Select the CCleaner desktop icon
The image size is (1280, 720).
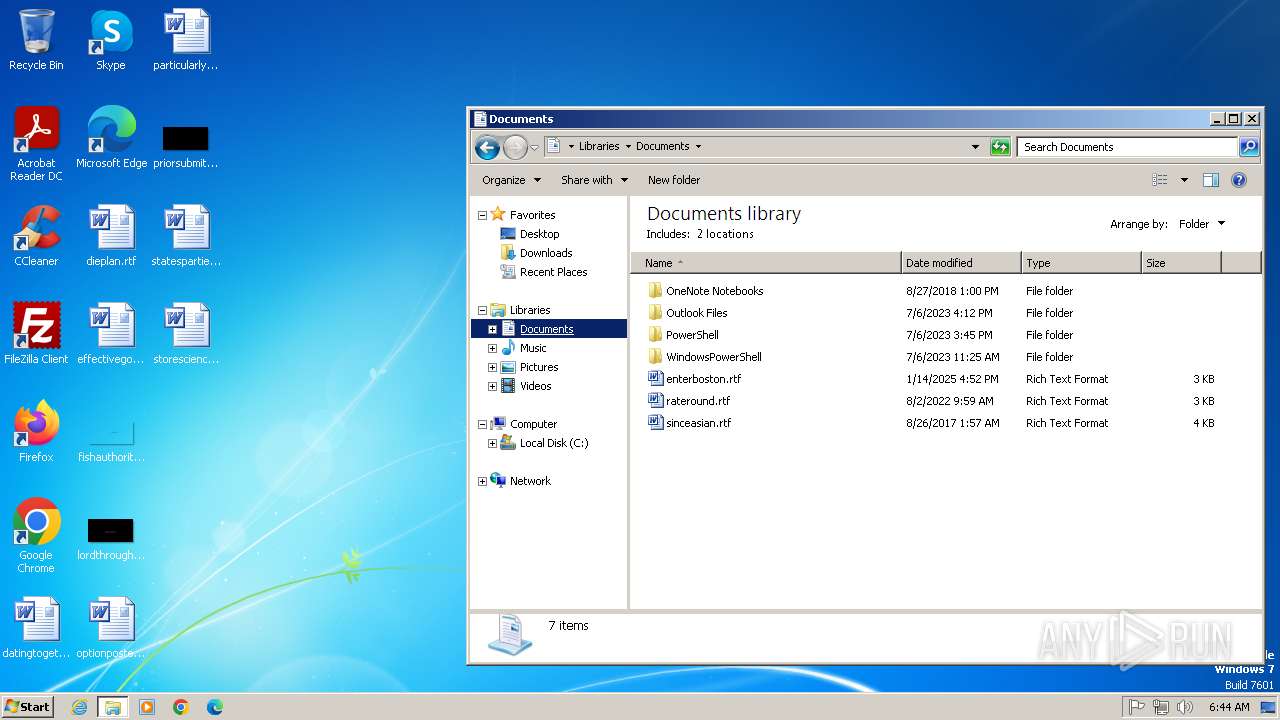click(x=36, y=236)
